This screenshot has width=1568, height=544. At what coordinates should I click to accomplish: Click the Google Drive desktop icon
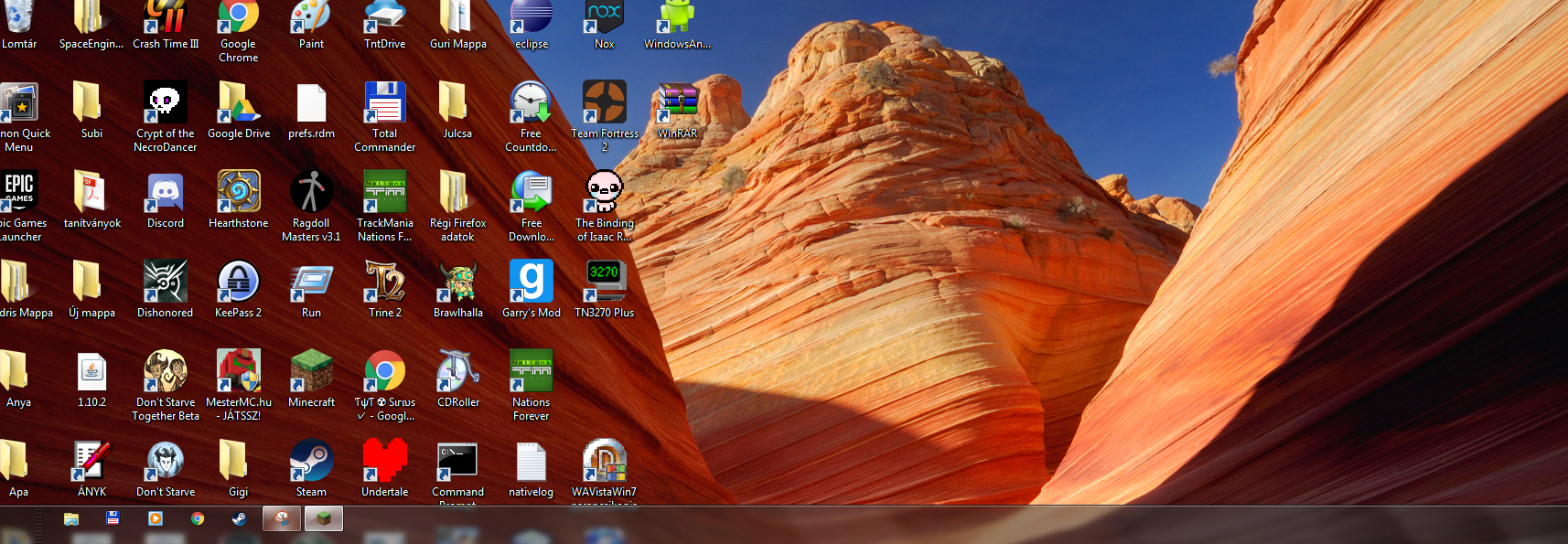point(239,103)
